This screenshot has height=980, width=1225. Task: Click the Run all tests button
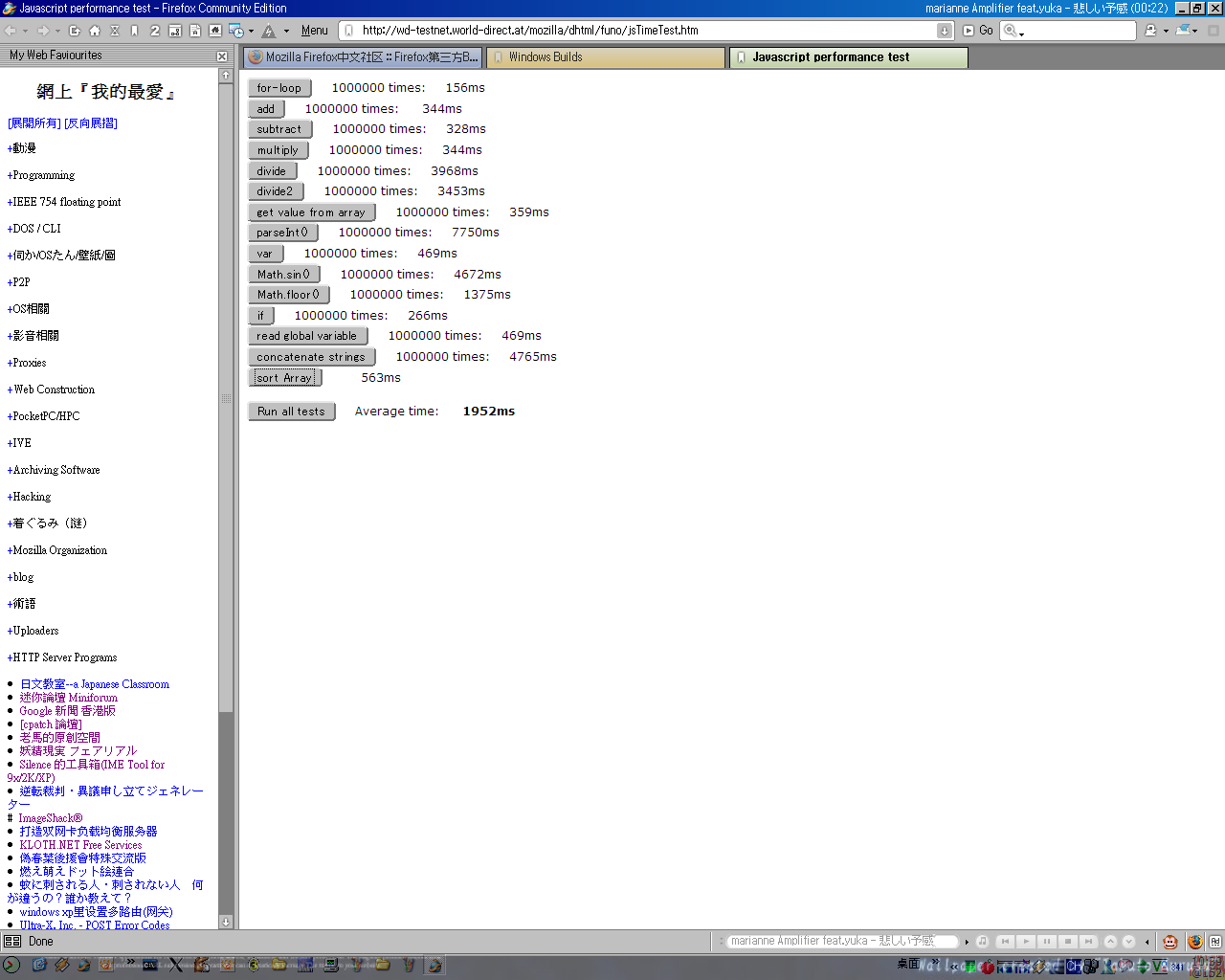(291, 412)
